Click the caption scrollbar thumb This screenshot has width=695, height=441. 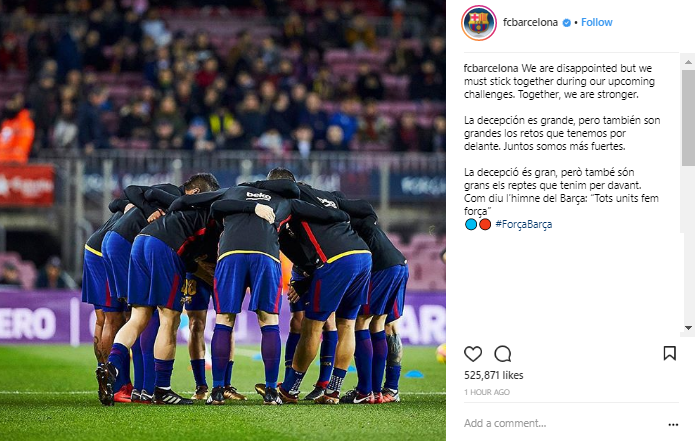pyautogui.click(x=688, y=117)
